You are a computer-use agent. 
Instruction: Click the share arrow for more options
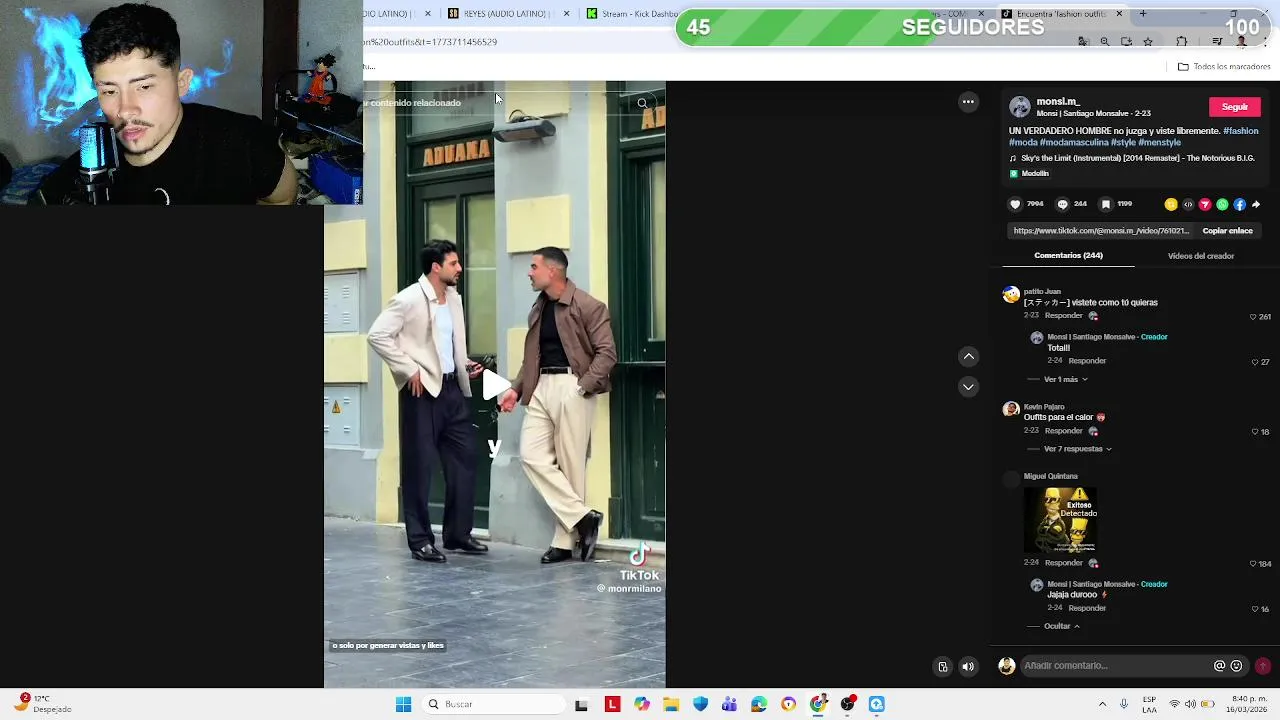[x=1256, y=205]
